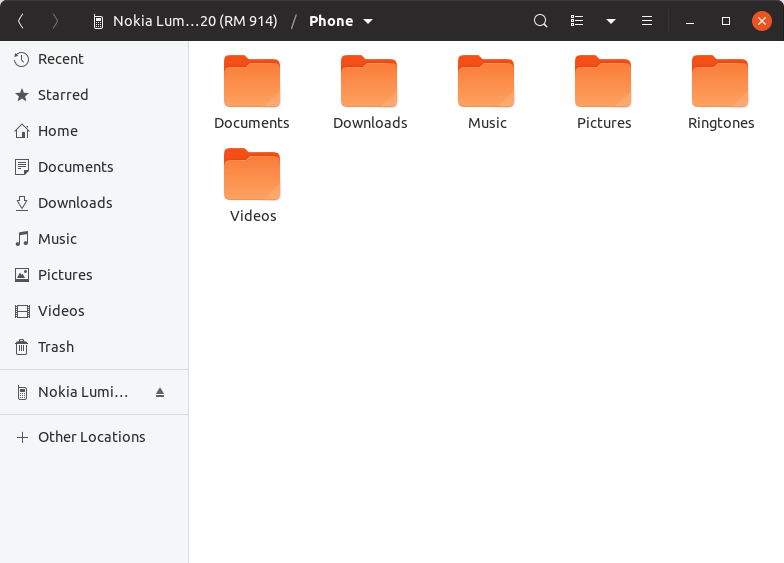Open Recent in the sidebar
The width and height of the screenshot is (784, 563).
pyautogui.click(x=60, y=59)
